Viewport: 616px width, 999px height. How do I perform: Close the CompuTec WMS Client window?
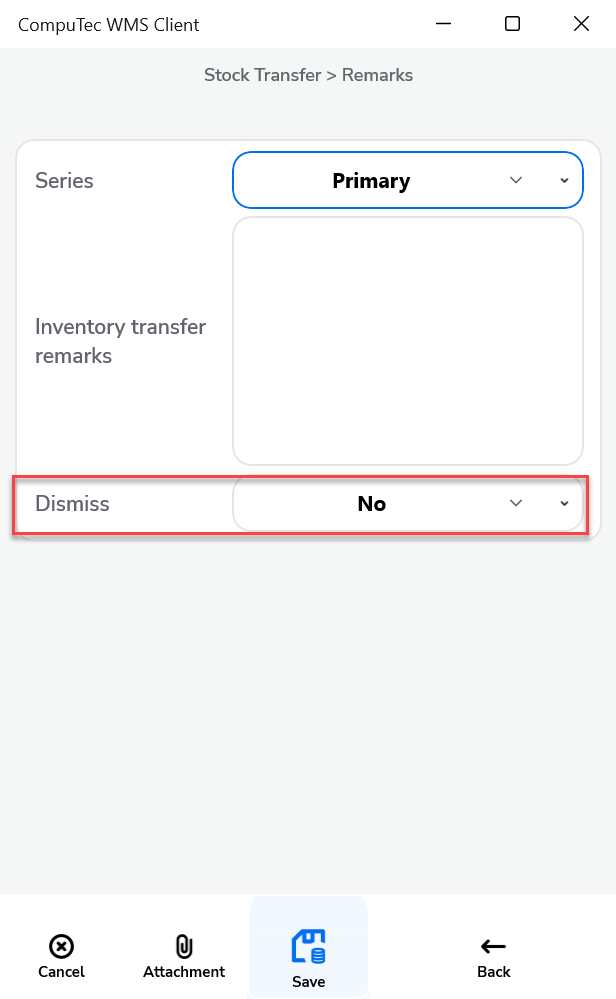coord(581,24)
